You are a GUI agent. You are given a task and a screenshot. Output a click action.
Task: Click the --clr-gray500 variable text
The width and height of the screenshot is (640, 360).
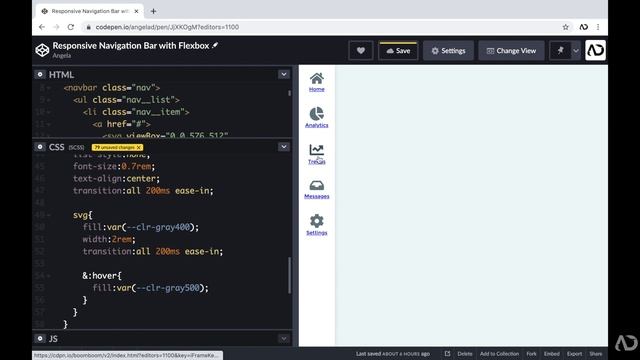tap(167, 288)
